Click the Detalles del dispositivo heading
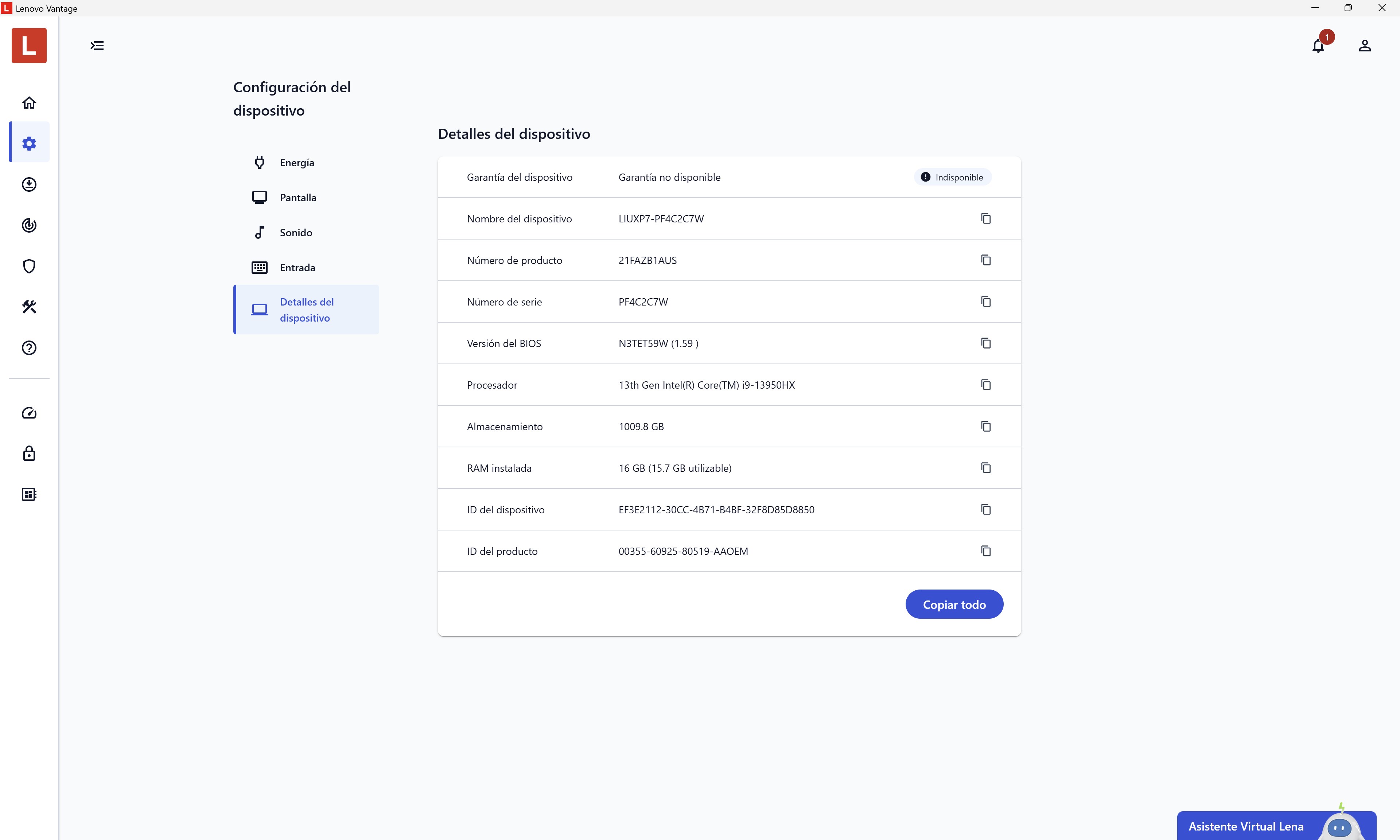This screenshot has height=840, width=1400. click(514, 133)
